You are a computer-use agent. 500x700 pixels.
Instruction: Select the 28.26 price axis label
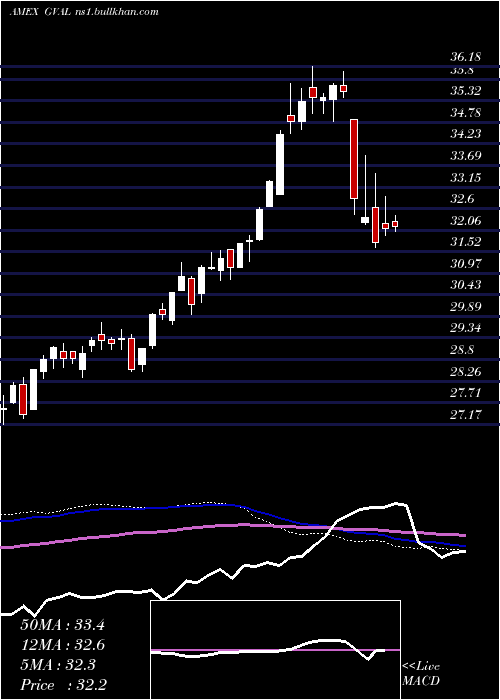[466, 371]
